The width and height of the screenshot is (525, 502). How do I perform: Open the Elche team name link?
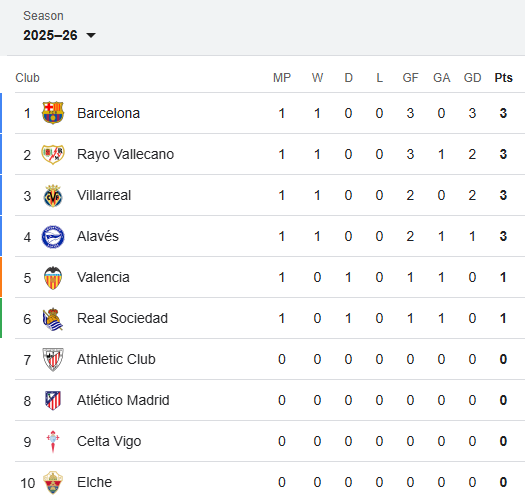(x=94, y=482)
